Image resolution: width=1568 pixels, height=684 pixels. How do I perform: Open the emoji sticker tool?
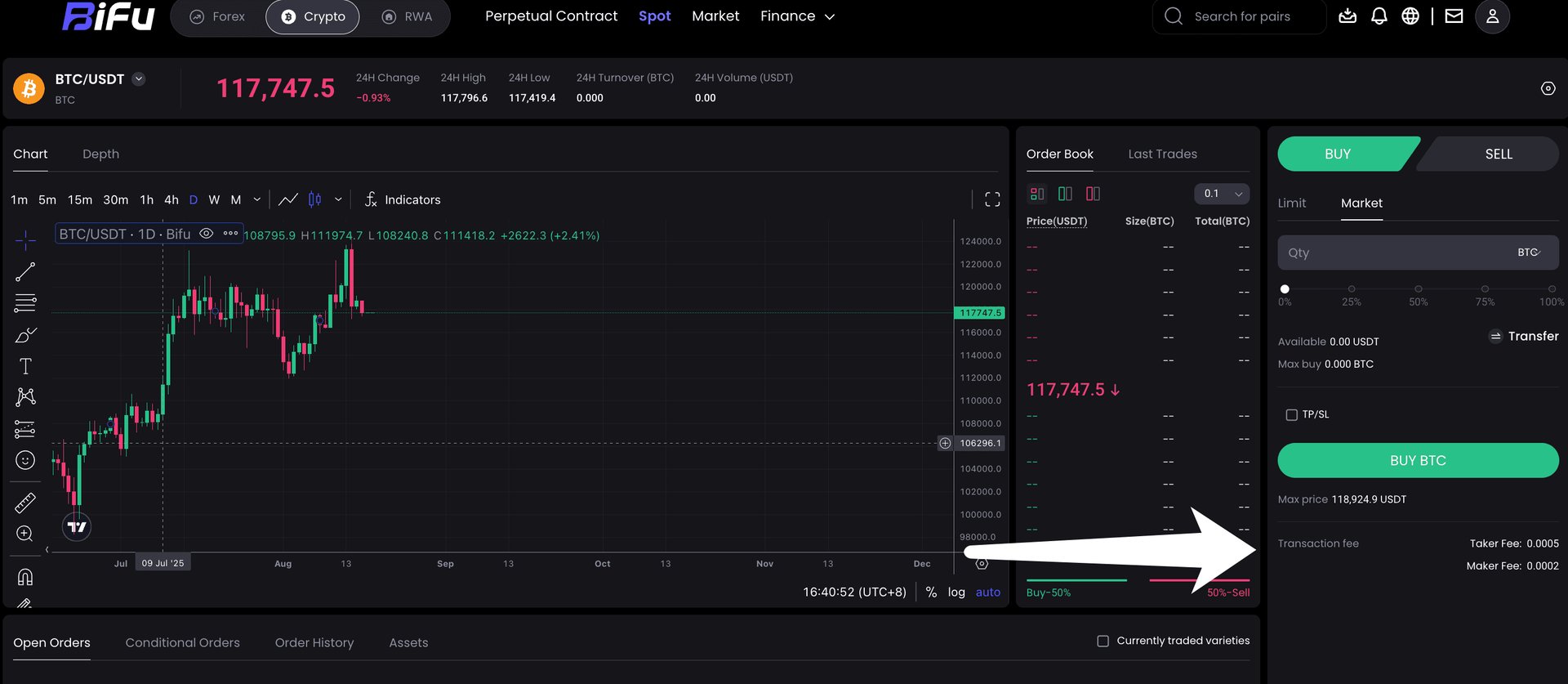[25, 460]
